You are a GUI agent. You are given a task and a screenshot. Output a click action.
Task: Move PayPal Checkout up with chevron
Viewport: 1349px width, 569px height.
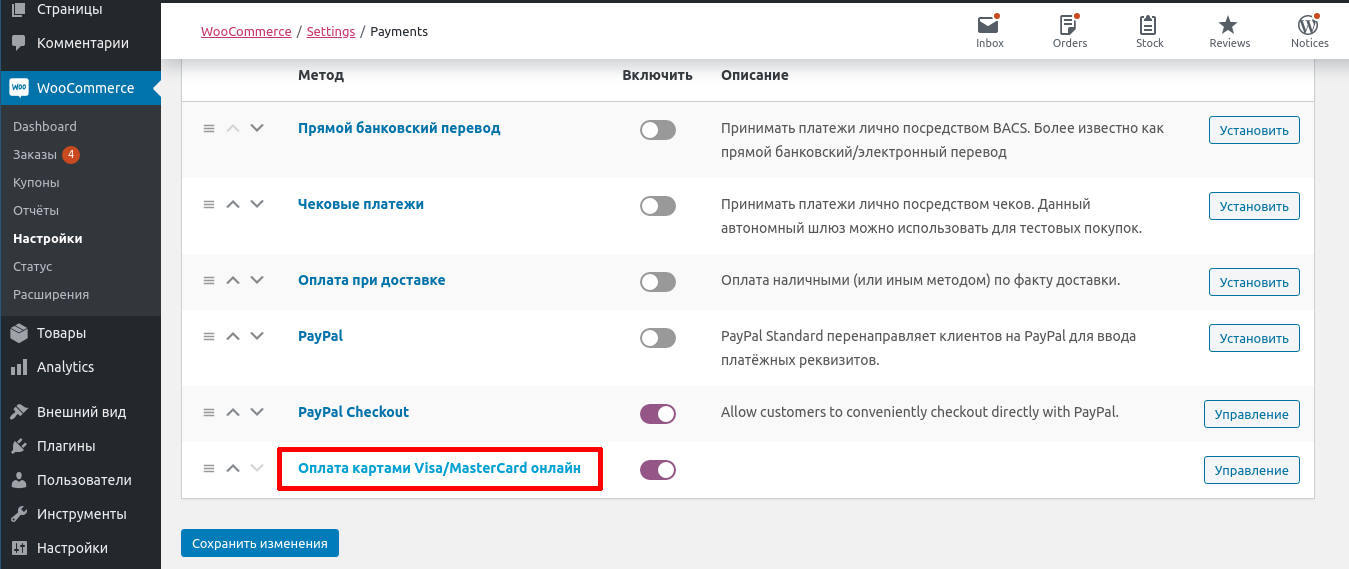click(233, 412)
